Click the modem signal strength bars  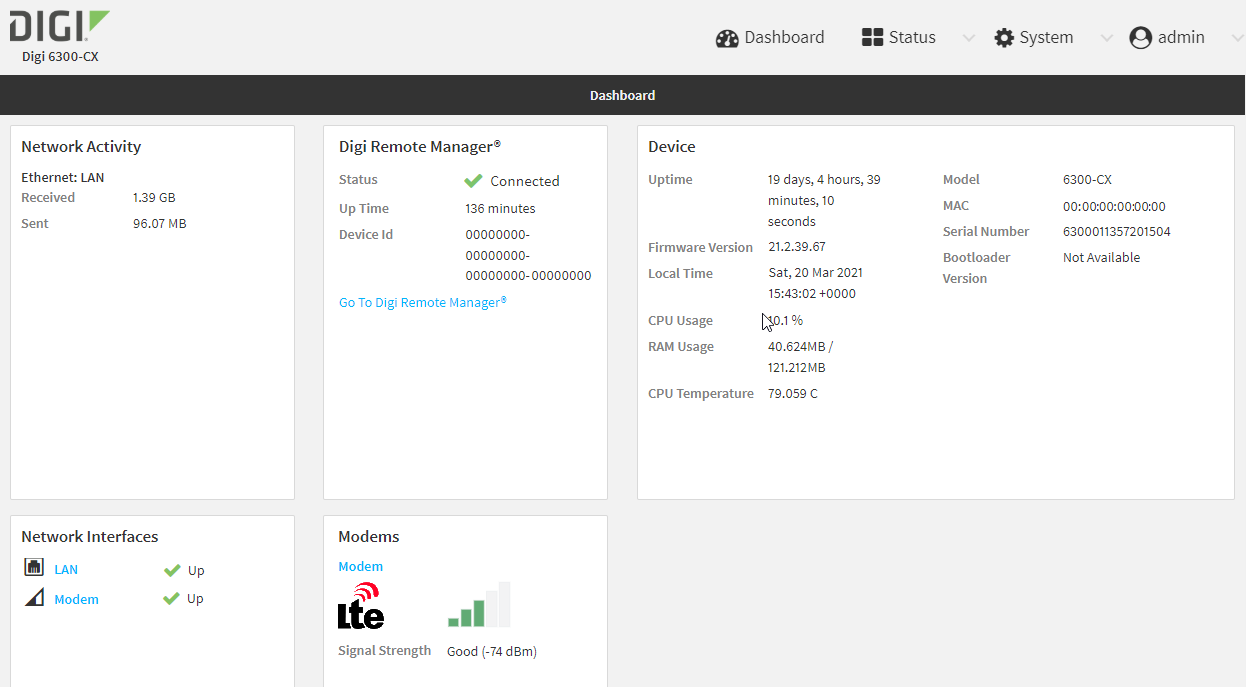[x=479, y=604]
